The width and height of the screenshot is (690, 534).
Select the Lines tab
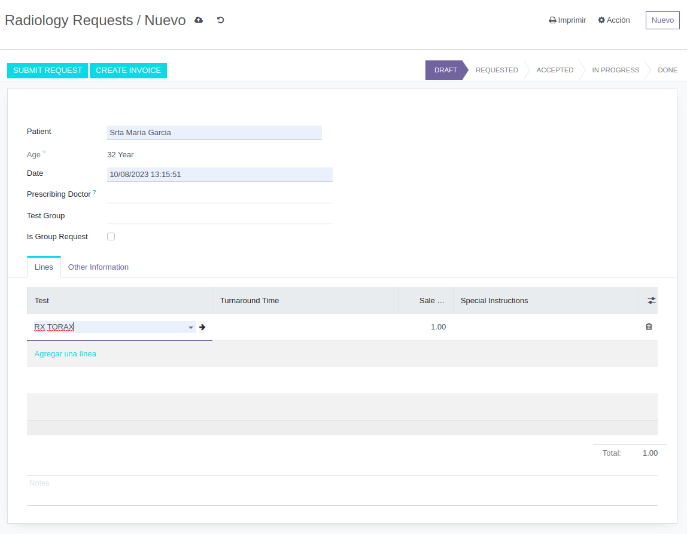point(44,267)
